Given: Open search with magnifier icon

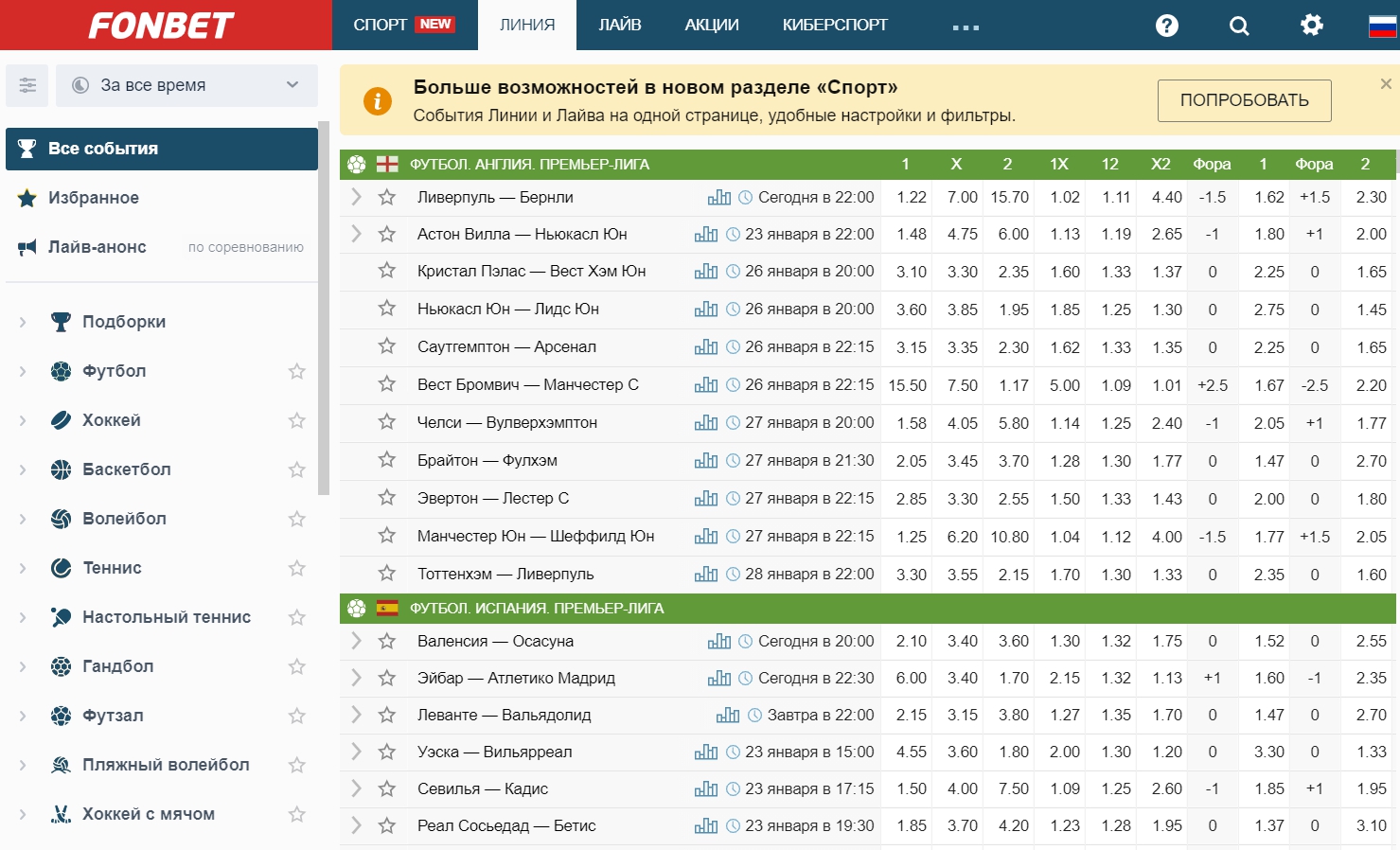Looking at the screenshot, I should click(x=1239, y=26).
